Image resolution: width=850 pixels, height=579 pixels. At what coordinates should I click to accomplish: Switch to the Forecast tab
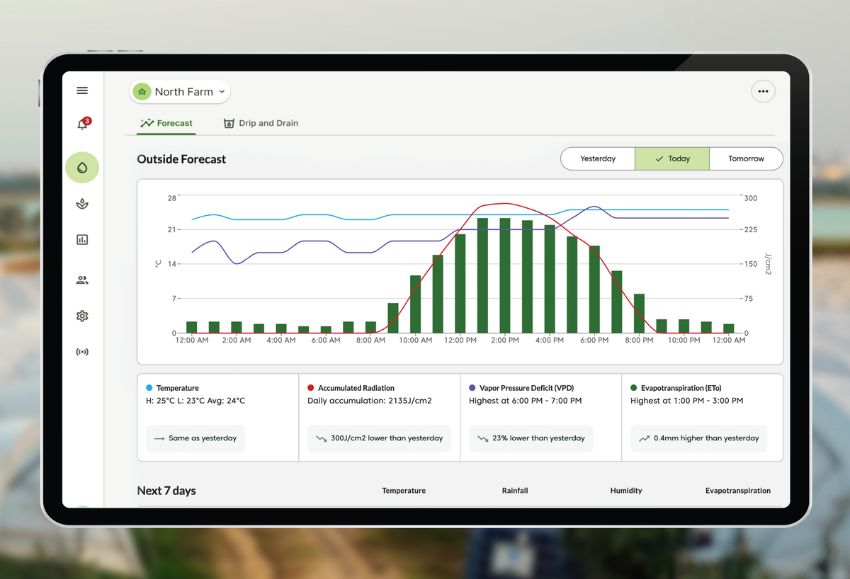(166, 124)
